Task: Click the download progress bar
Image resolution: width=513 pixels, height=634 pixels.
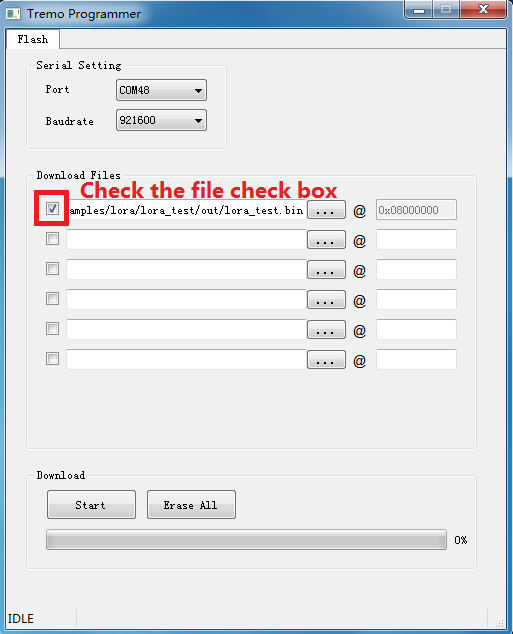Action: (246, 540)
